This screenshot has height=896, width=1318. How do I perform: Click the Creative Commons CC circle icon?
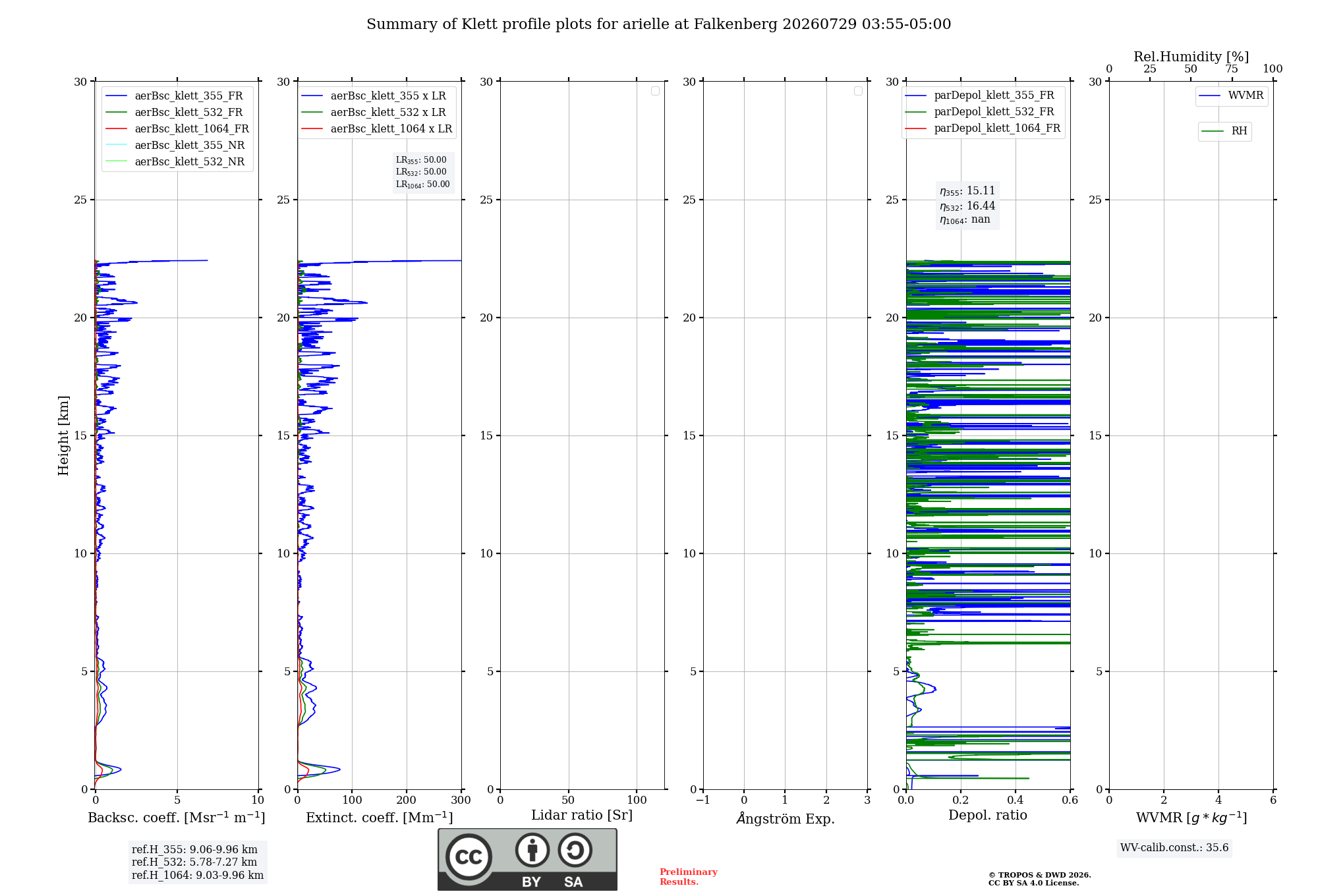(469, 857)
